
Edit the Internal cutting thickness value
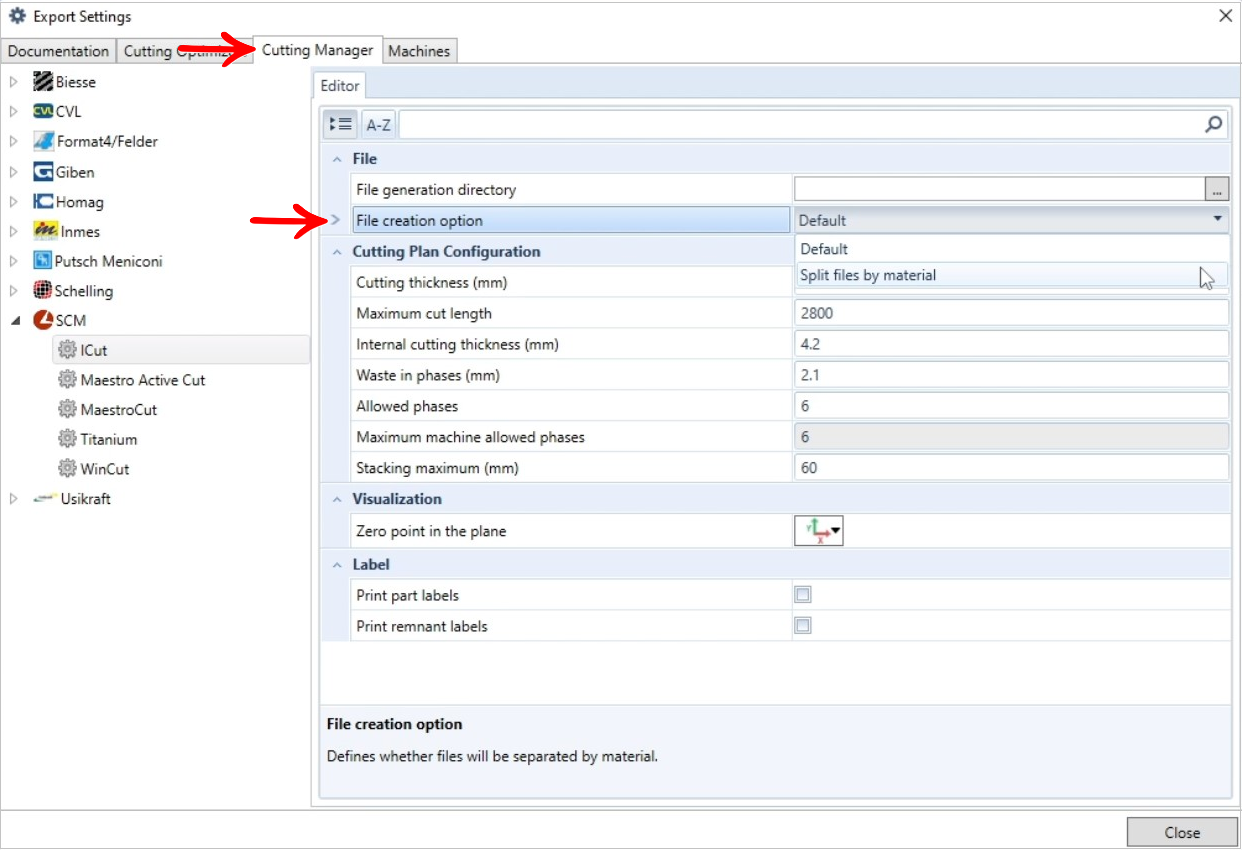coord(1011,344)
